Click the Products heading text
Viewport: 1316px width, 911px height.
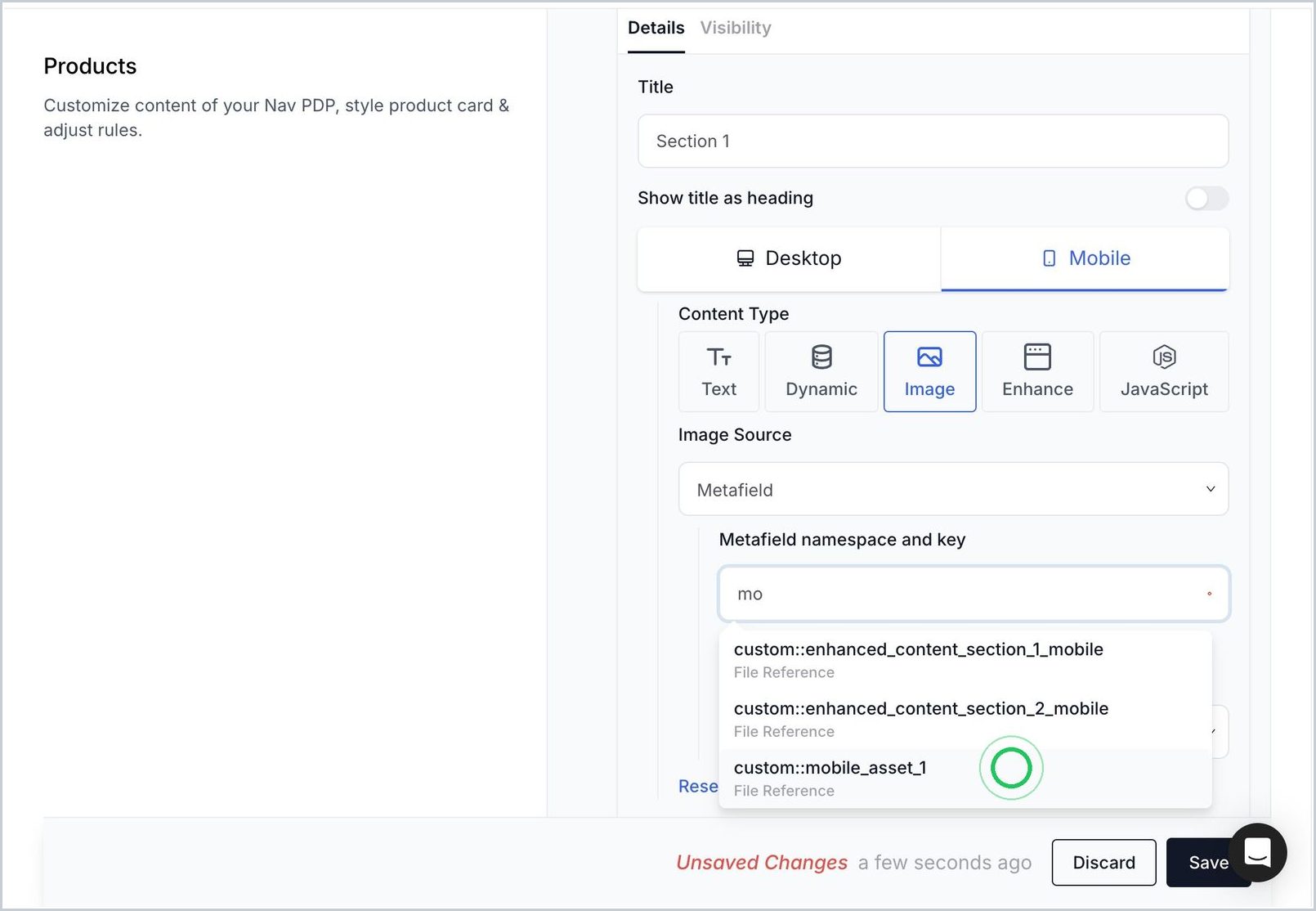pos(90,66)
